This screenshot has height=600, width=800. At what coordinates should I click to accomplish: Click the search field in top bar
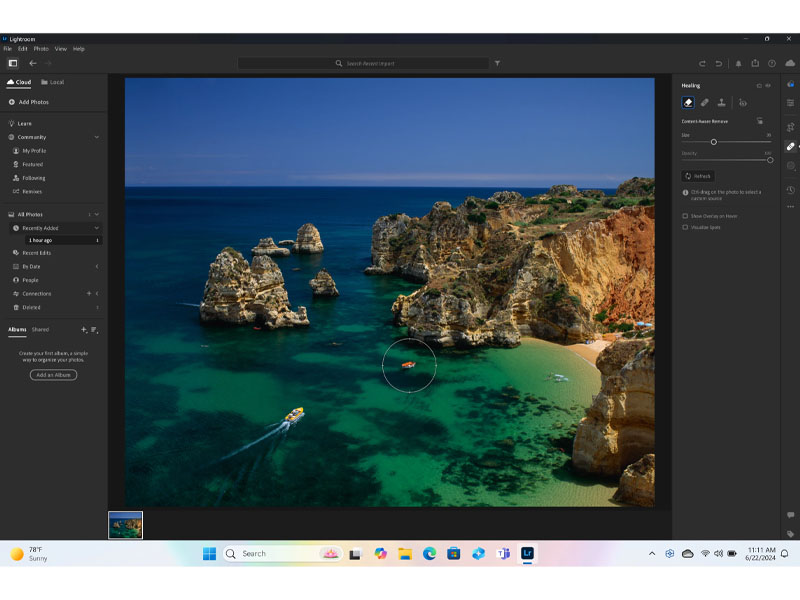[363, 63]
